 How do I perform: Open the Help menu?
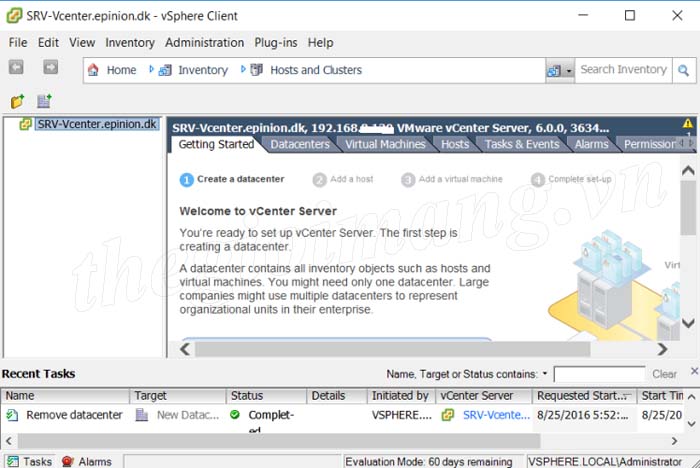point(321,42)
